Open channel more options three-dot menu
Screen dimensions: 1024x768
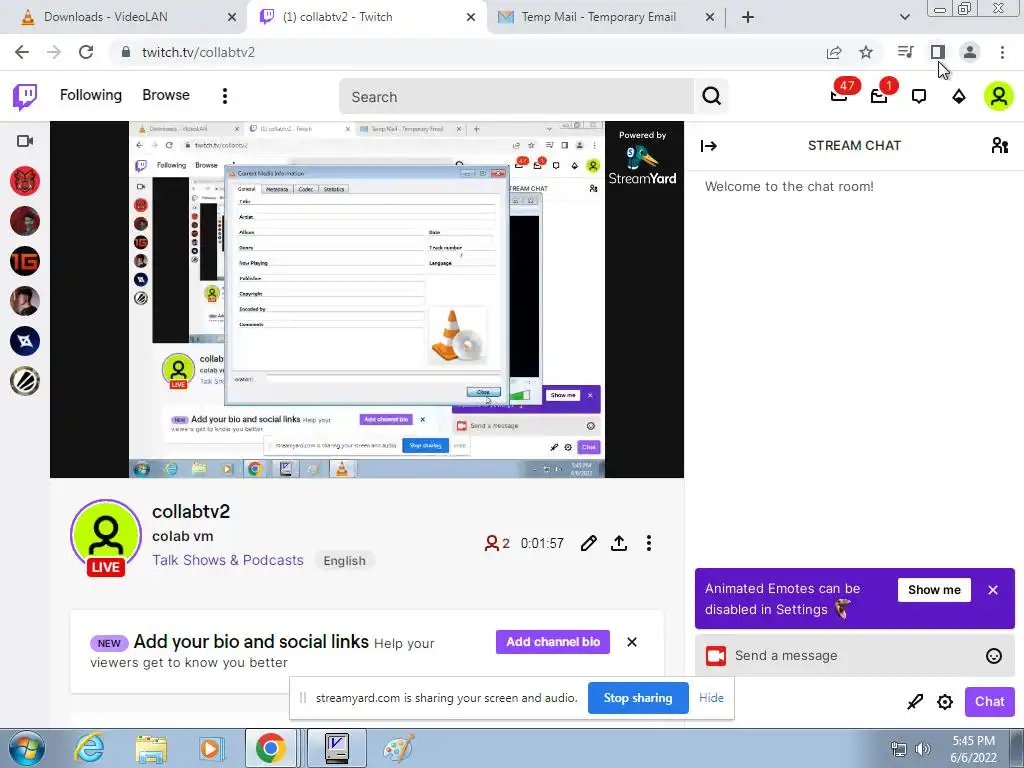[648, 543]
